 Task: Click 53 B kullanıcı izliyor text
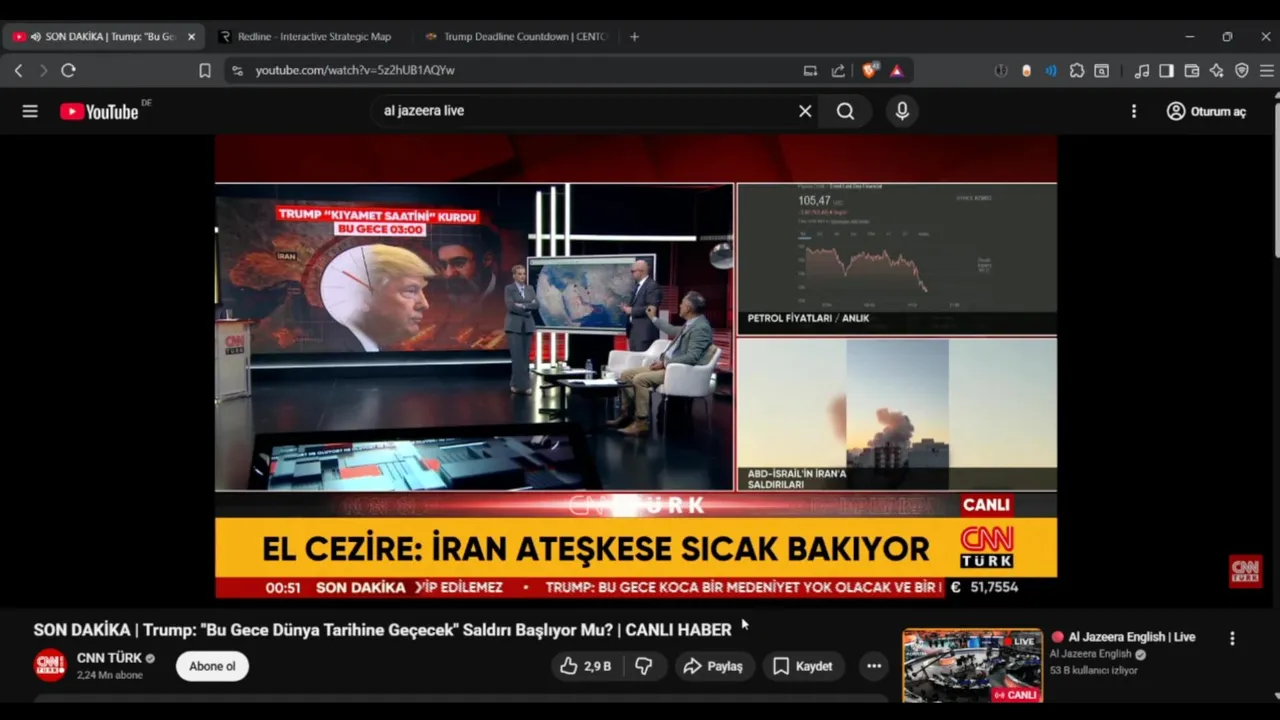pyautogui.click(x=1094, y=670)
